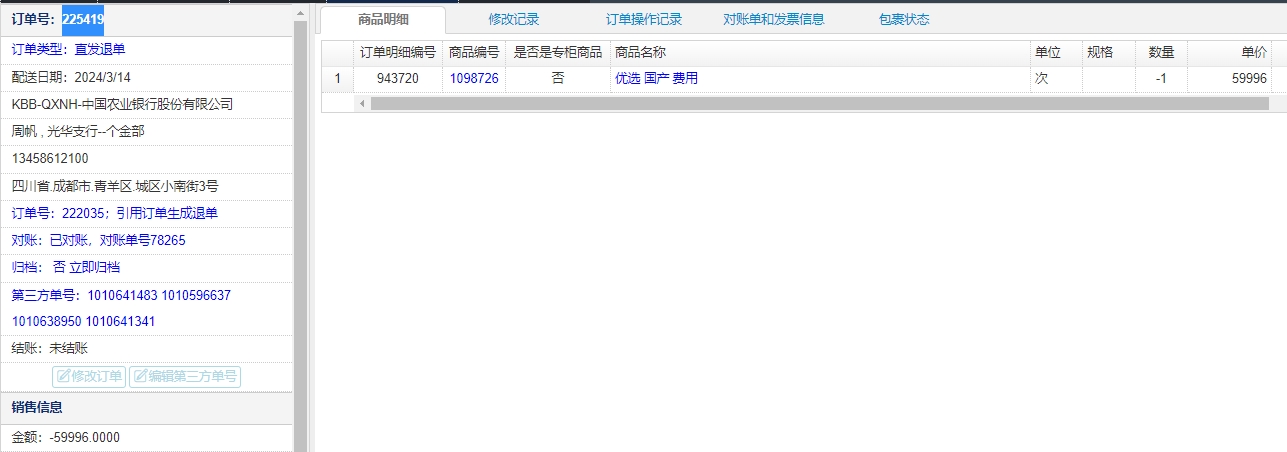Click the 直发退单 order type text
1287x452 pixels.
click(100, 49)
